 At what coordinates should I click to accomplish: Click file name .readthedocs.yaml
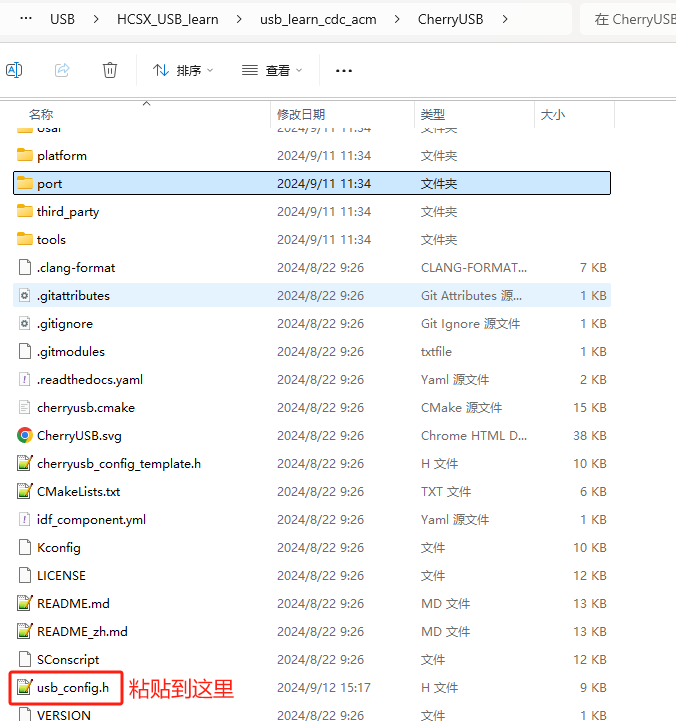click(x=90, y=380)
